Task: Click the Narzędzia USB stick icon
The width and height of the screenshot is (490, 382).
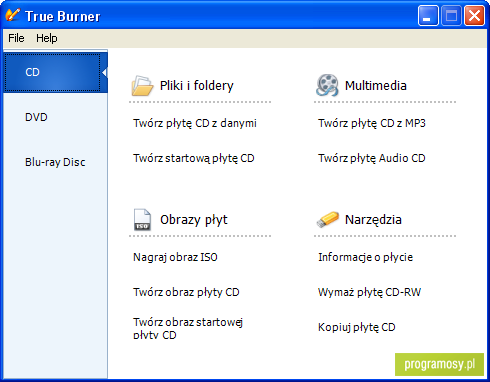Action: click(x=327, y=220)
